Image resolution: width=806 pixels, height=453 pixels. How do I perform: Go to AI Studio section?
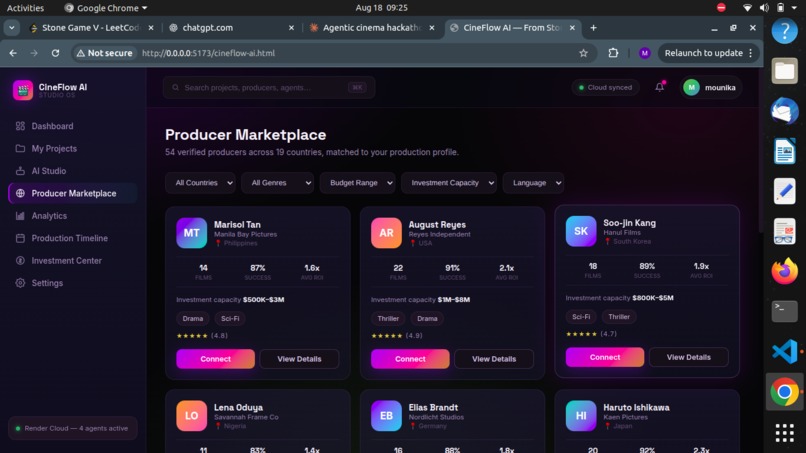point(72,171)
